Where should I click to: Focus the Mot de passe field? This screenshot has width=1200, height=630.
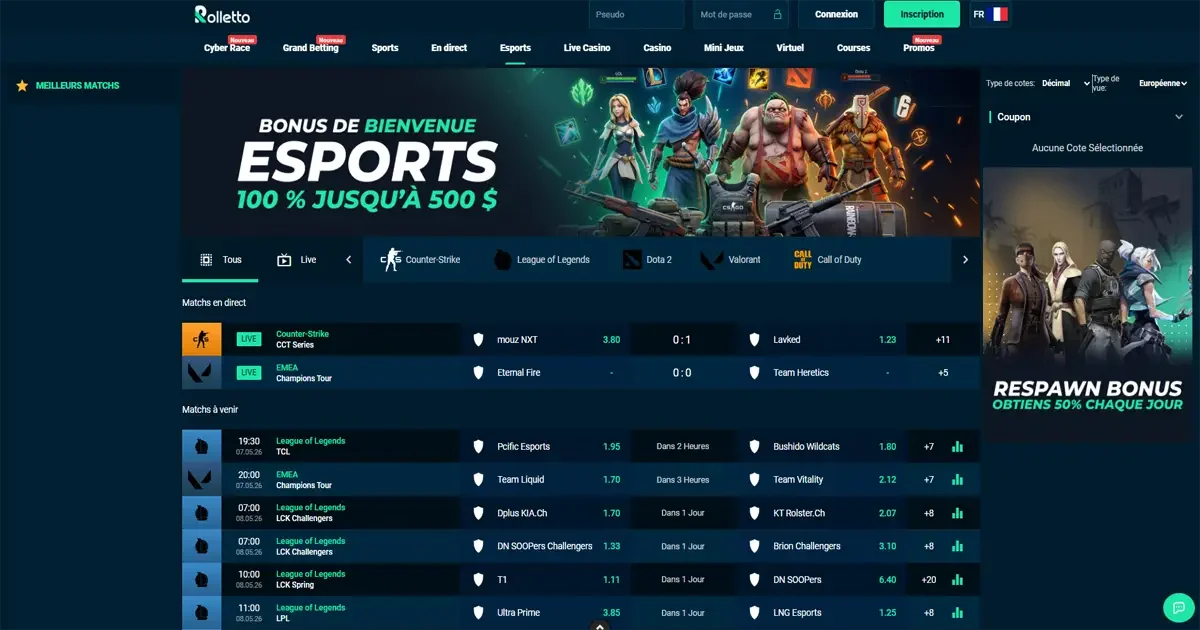[x=740, y=14]
